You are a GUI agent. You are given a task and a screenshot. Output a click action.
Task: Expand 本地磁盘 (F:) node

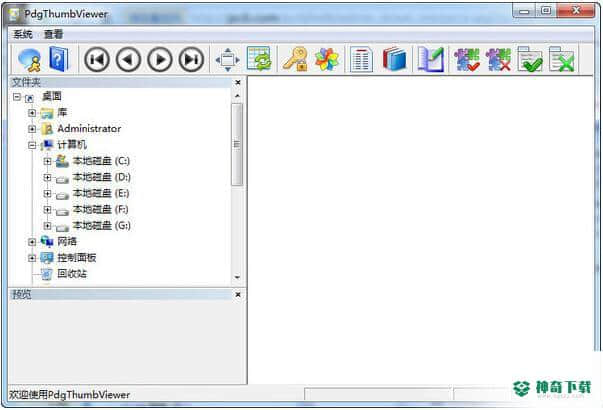(47, 210)
